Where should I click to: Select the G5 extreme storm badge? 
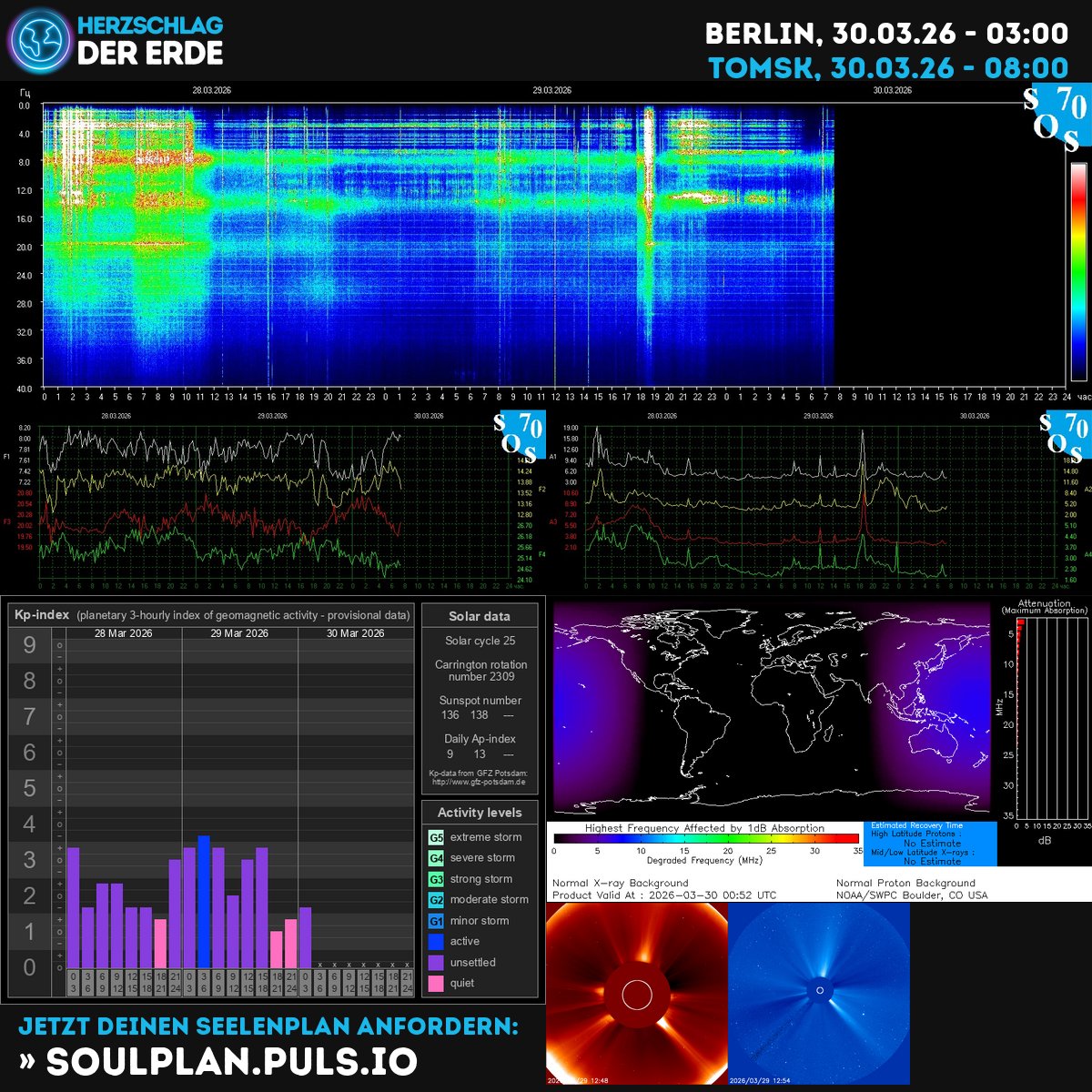[436, 837]
